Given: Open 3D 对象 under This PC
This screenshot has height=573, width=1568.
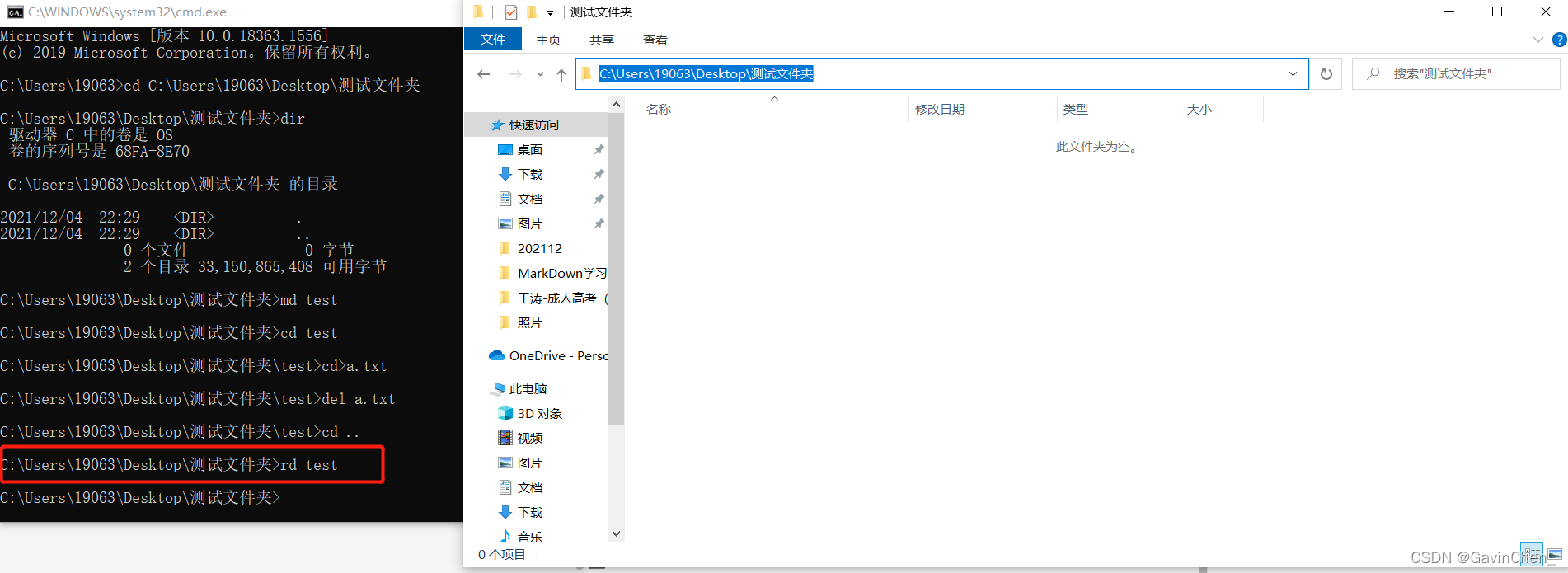Looking at the screenshot, I should point(540,413).
